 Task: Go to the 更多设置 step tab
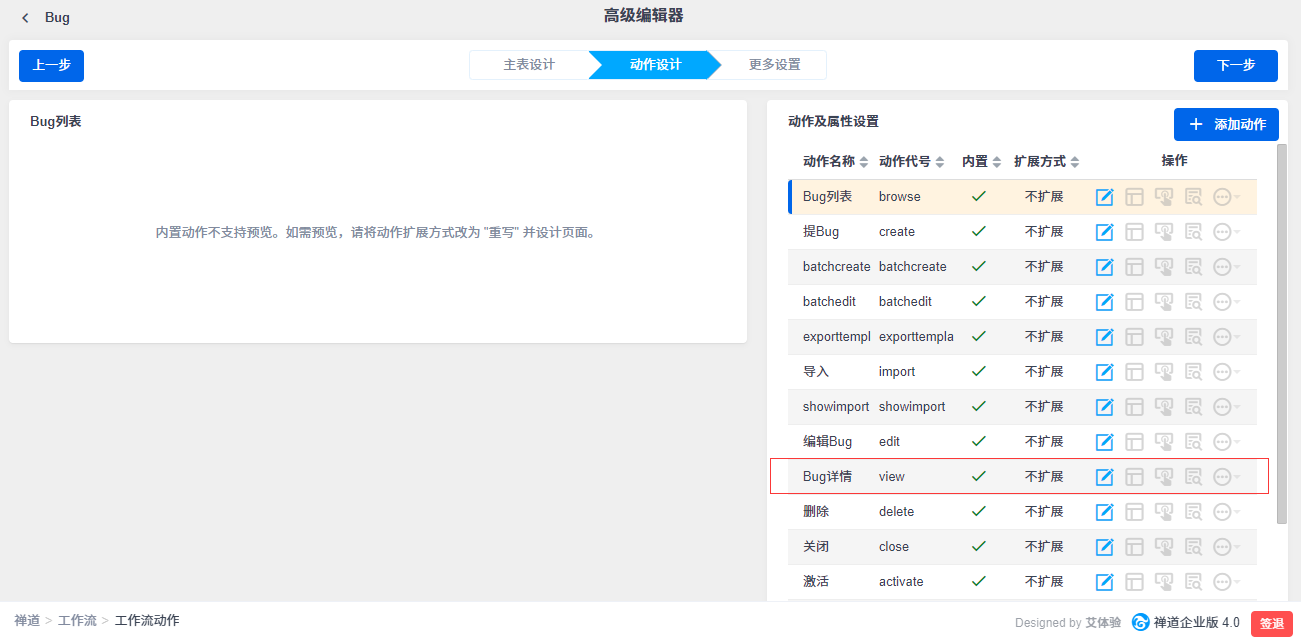(774, 65)
